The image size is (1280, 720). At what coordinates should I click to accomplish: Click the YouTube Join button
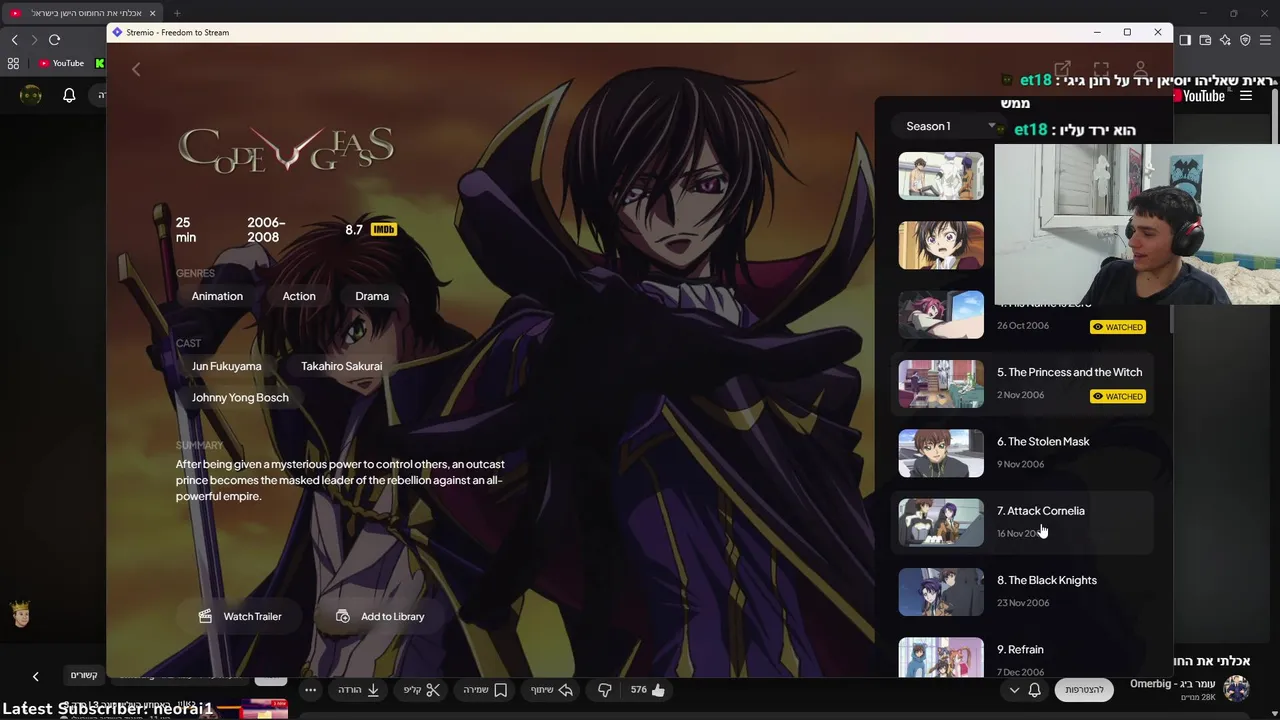[1084, 690]
